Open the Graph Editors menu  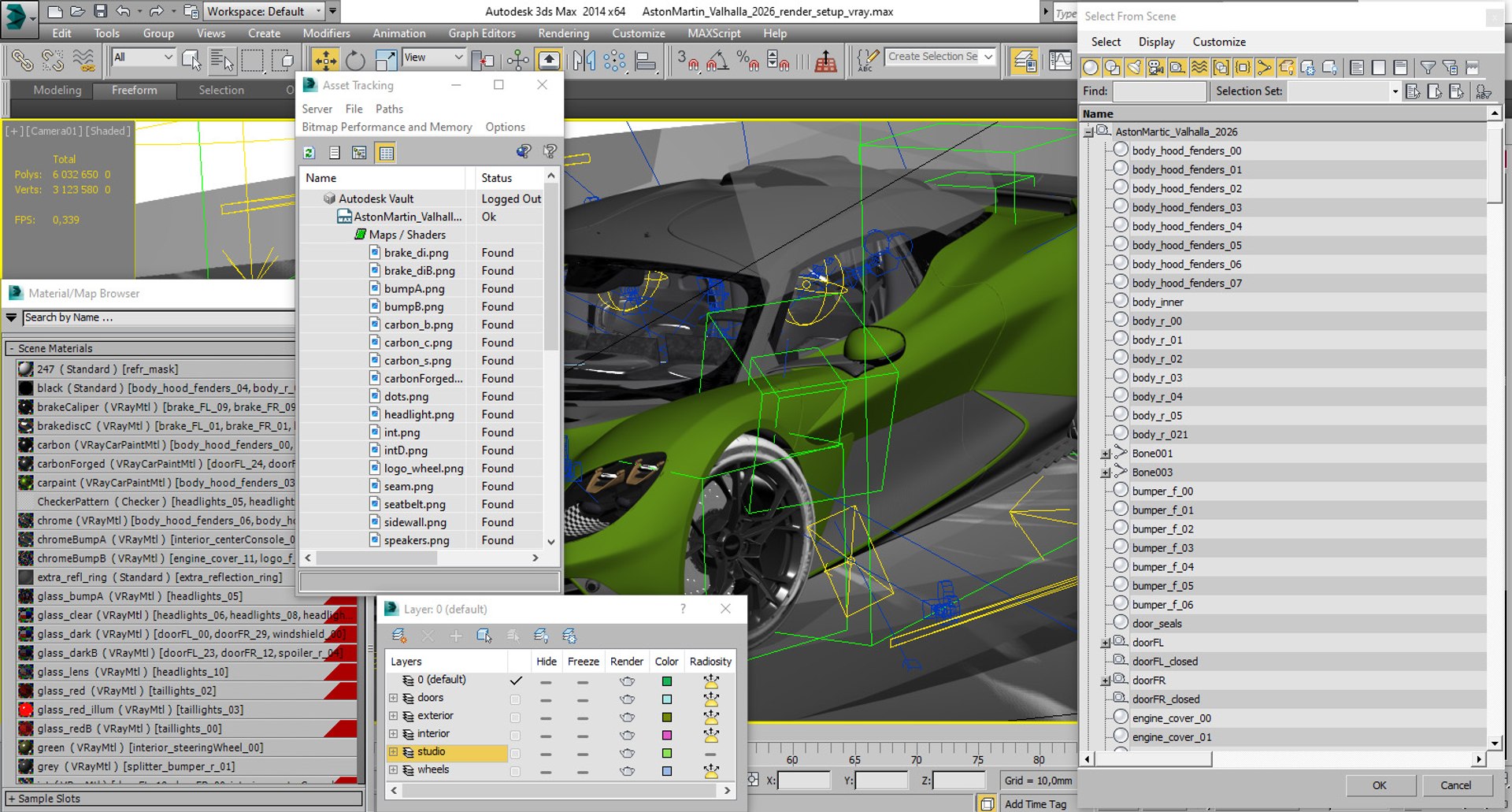[482, 33]
